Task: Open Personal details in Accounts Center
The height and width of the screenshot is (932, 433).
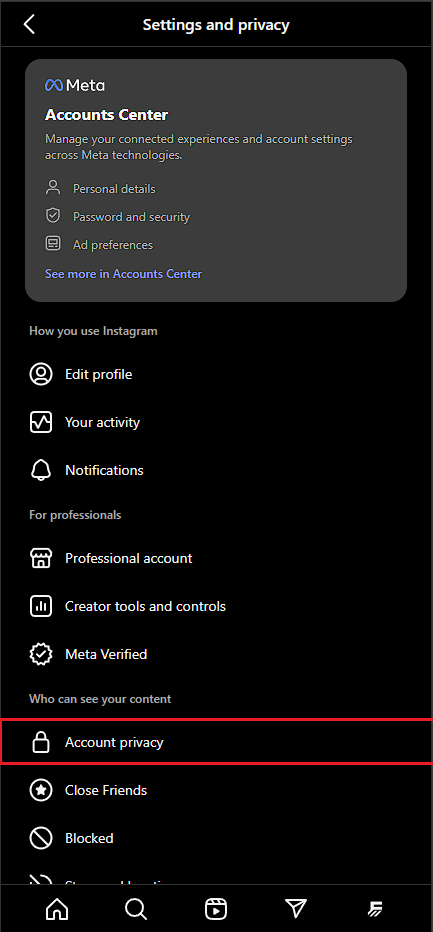Action: pos(114,189)
